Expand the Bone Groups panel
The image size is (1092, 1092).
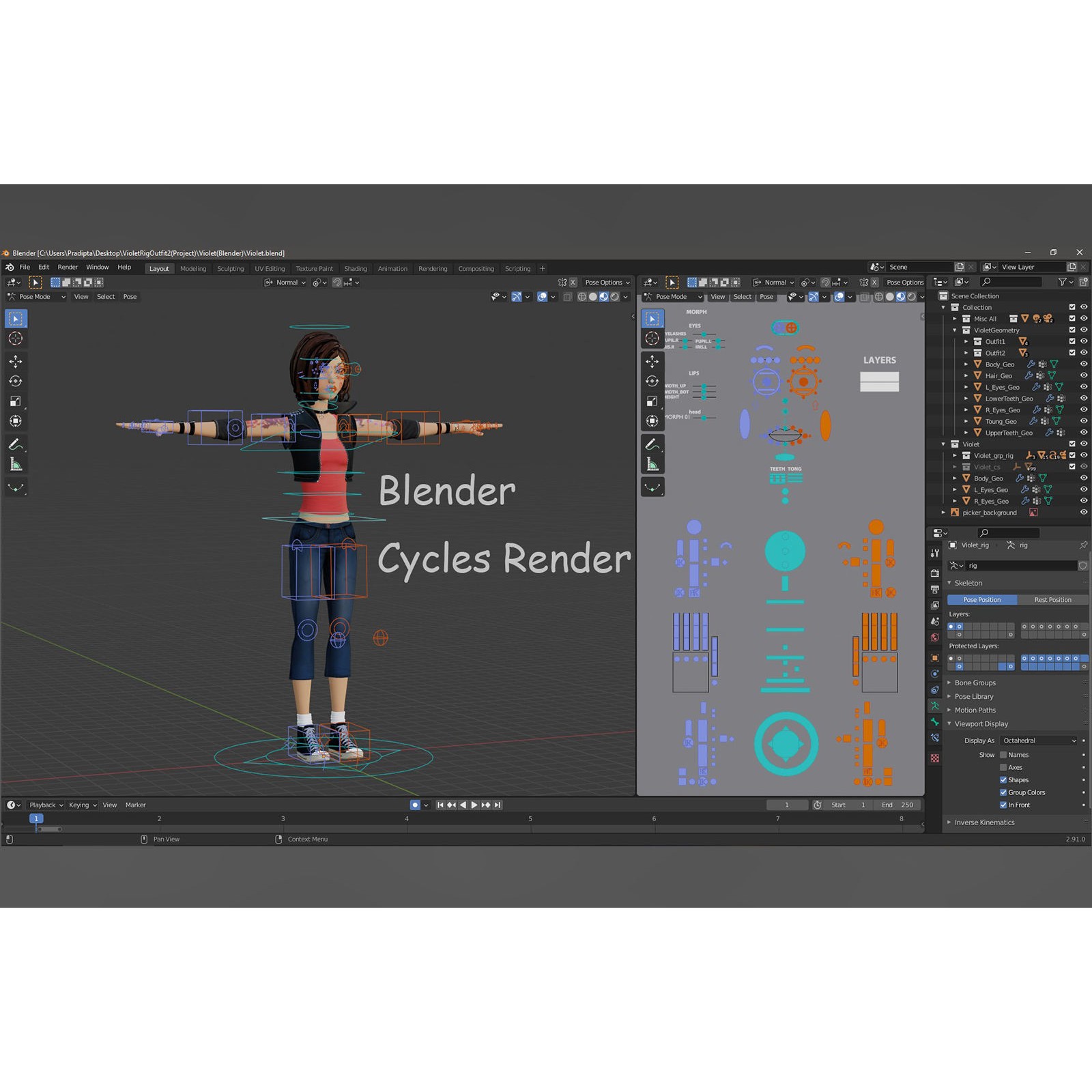tap(975, 683)
